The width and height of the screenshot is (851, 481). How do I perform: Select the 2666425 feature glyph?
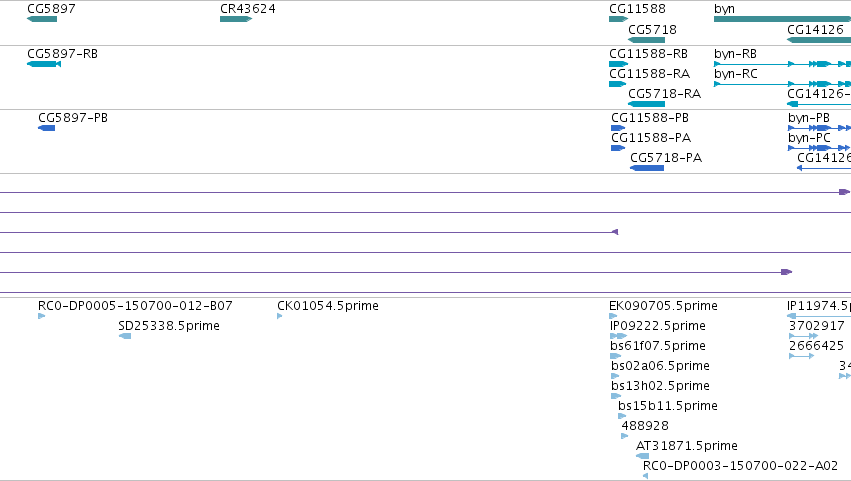tap(801, 356)
